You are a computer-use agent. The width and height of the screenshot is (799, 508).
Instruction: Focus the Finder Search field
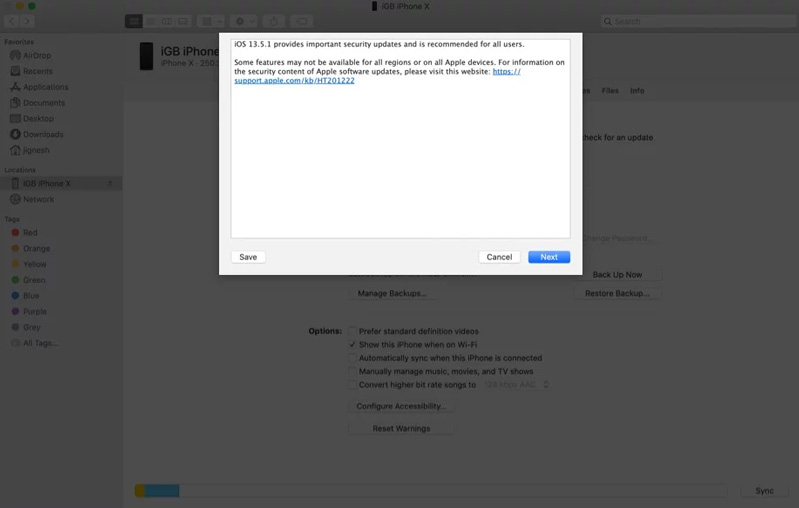tap(697, 21)
